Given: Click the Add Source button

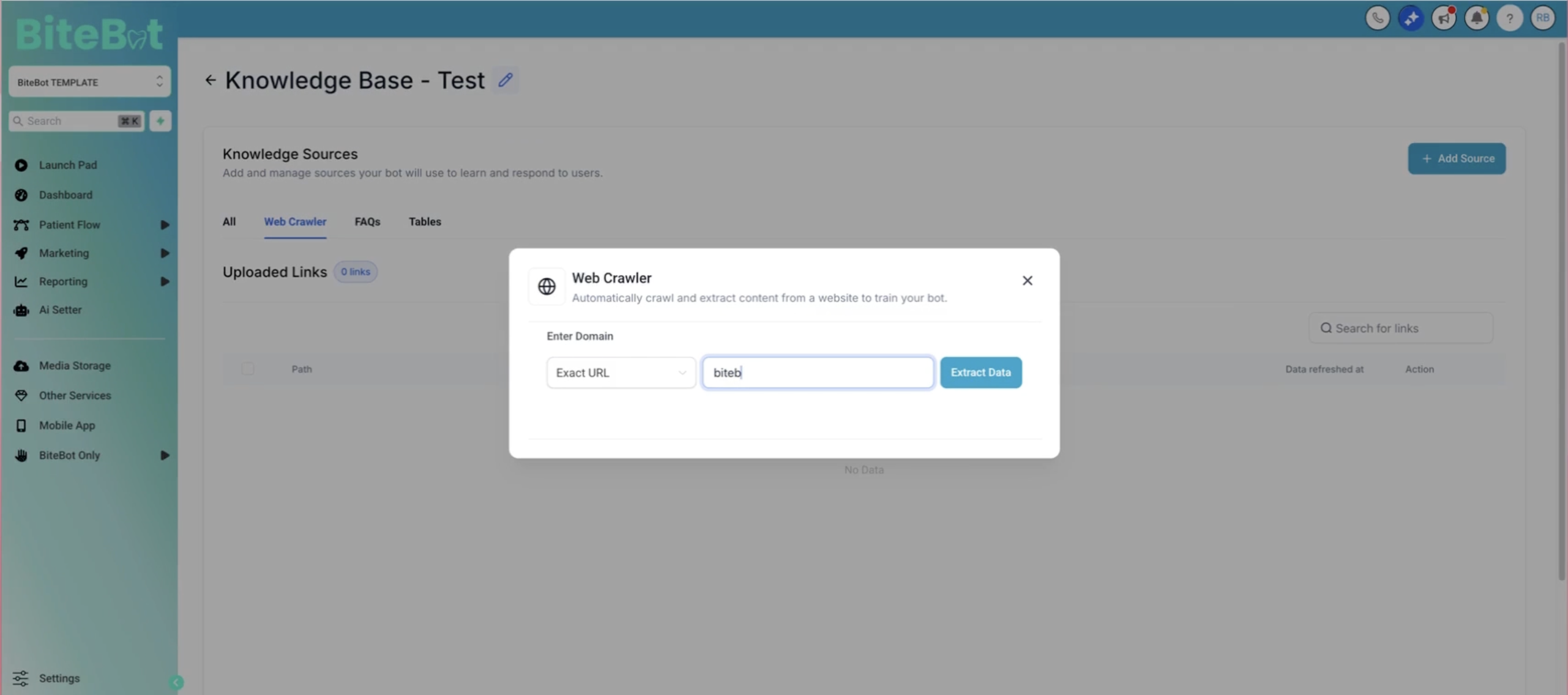Looking at the screenshot, I should click(x=1457, y=158).
